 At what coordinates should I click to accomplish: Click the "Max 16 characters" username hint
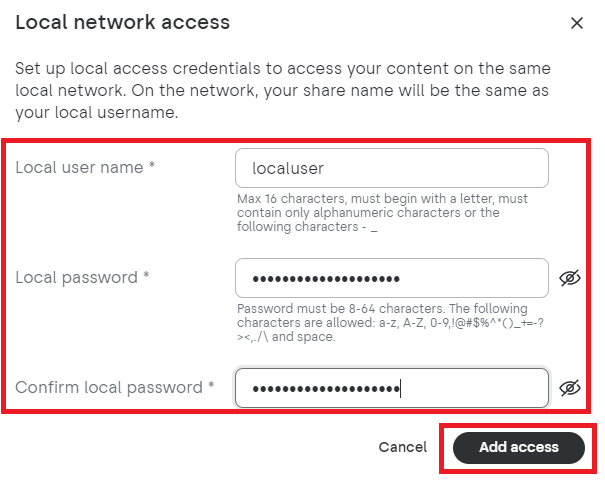pyautogui.click(x=382, y=213)
